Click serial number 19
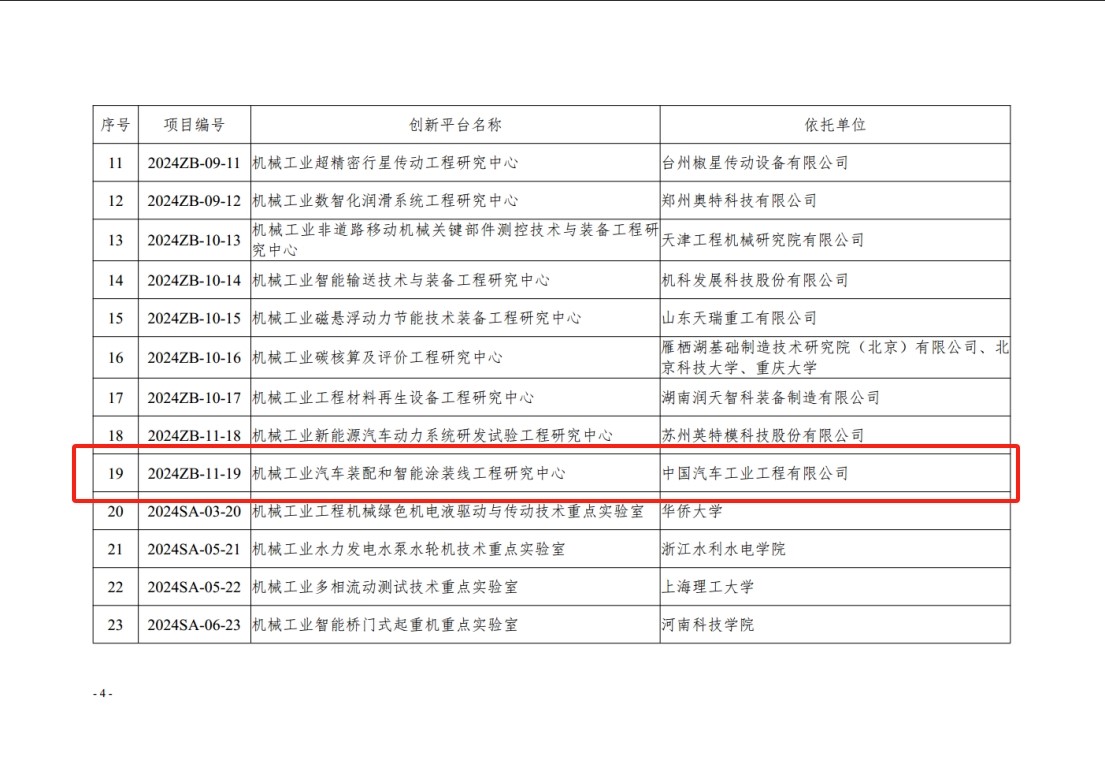This screenshot has height=780, width=1105. [x=116, y=474]
